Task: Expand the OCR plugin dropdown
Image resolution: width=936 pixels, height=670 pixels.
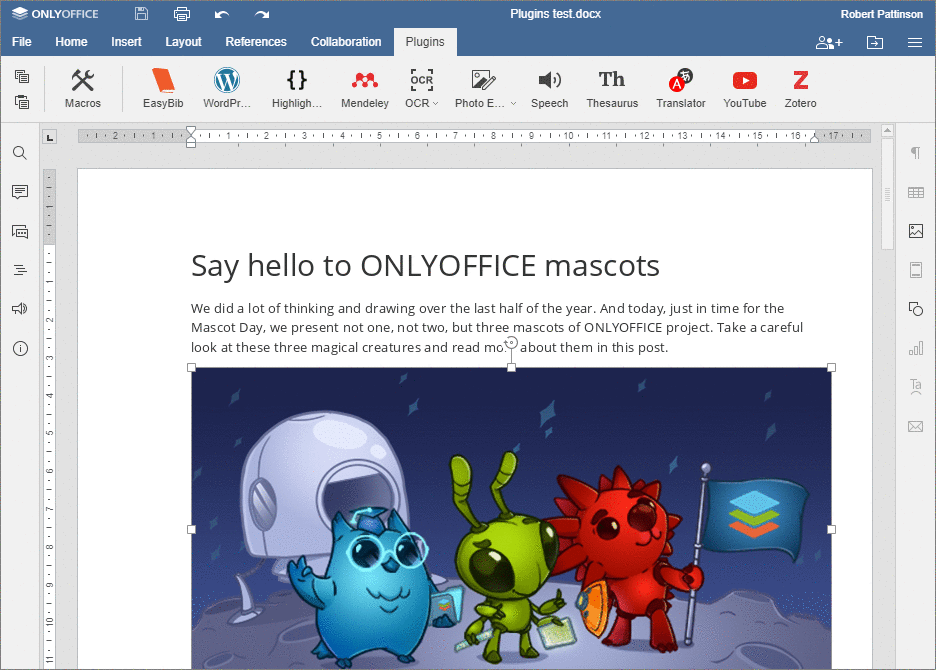Action: point(435,103)
